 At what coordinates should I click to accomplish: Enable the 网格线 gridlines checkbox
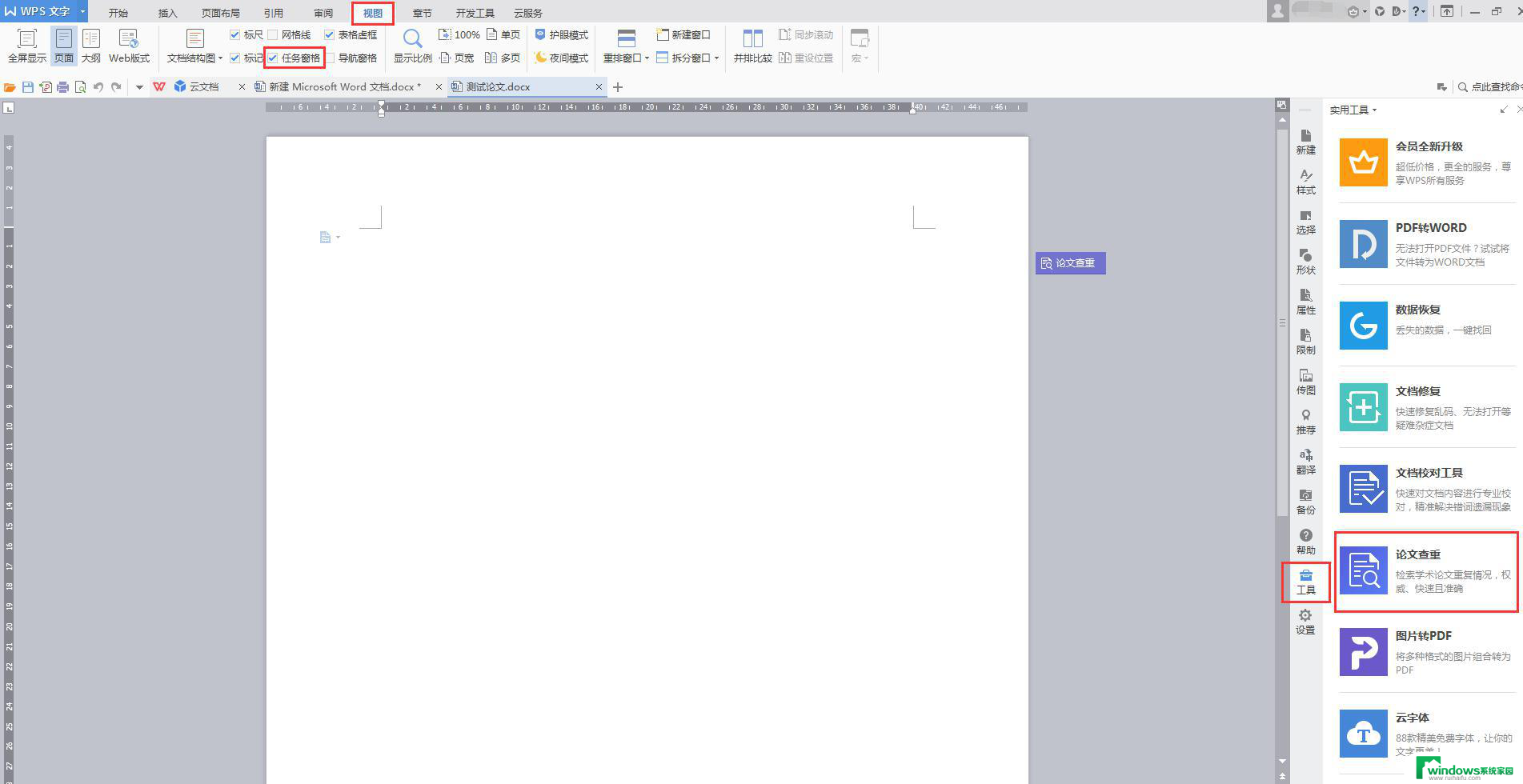click(273, 35)
